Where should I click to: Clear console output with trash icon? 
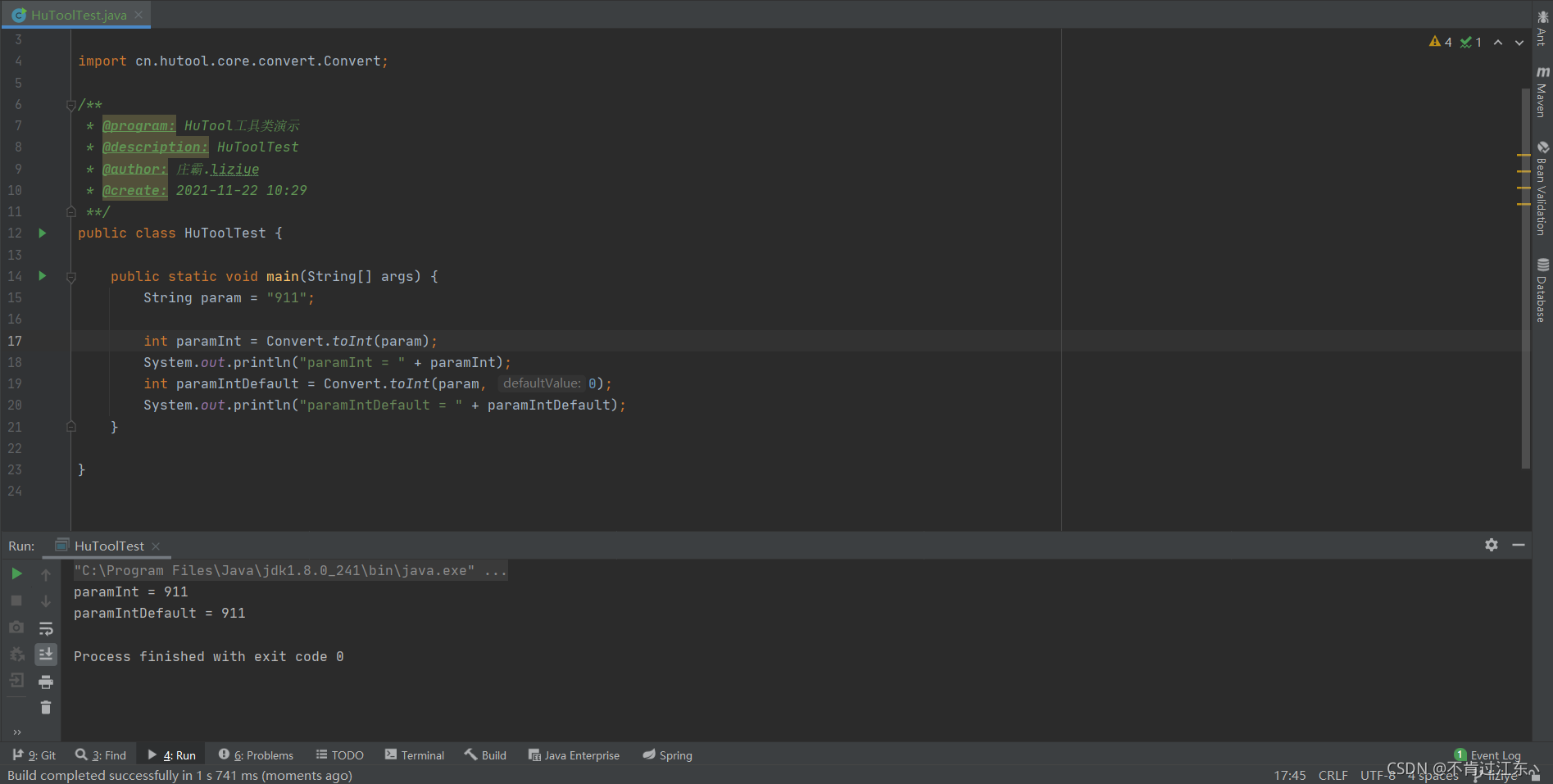point(46,708)
